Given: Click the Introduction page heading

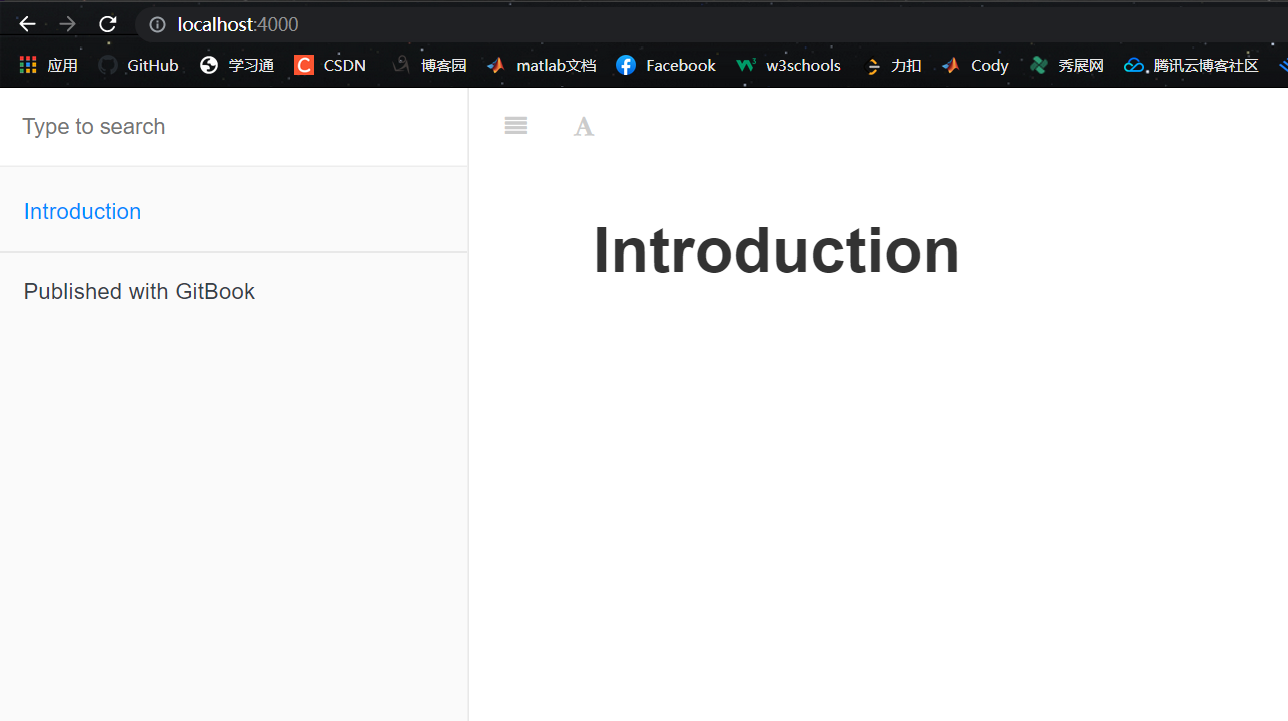Looking at the screenshot, I should (776, 250).
